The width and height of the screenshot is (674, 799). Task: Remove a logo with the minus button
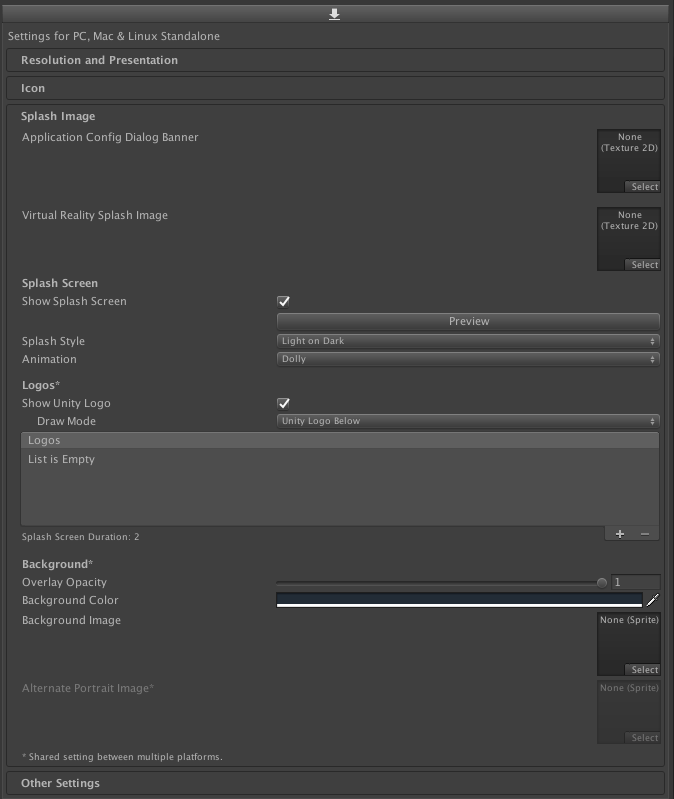tap(645, 534)
